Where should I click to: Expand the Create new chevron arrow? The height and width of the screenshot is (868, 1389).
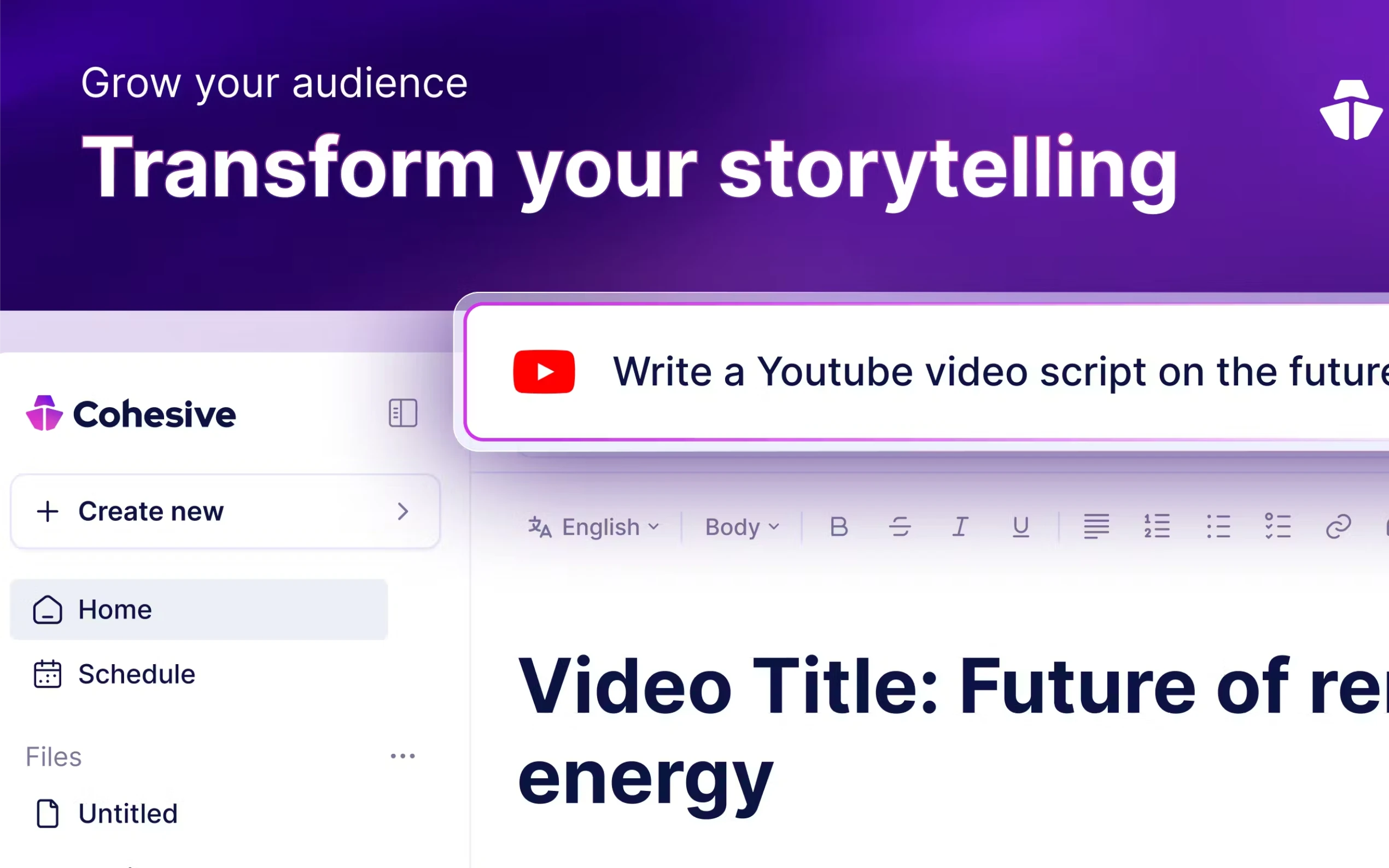click(403, 511)
